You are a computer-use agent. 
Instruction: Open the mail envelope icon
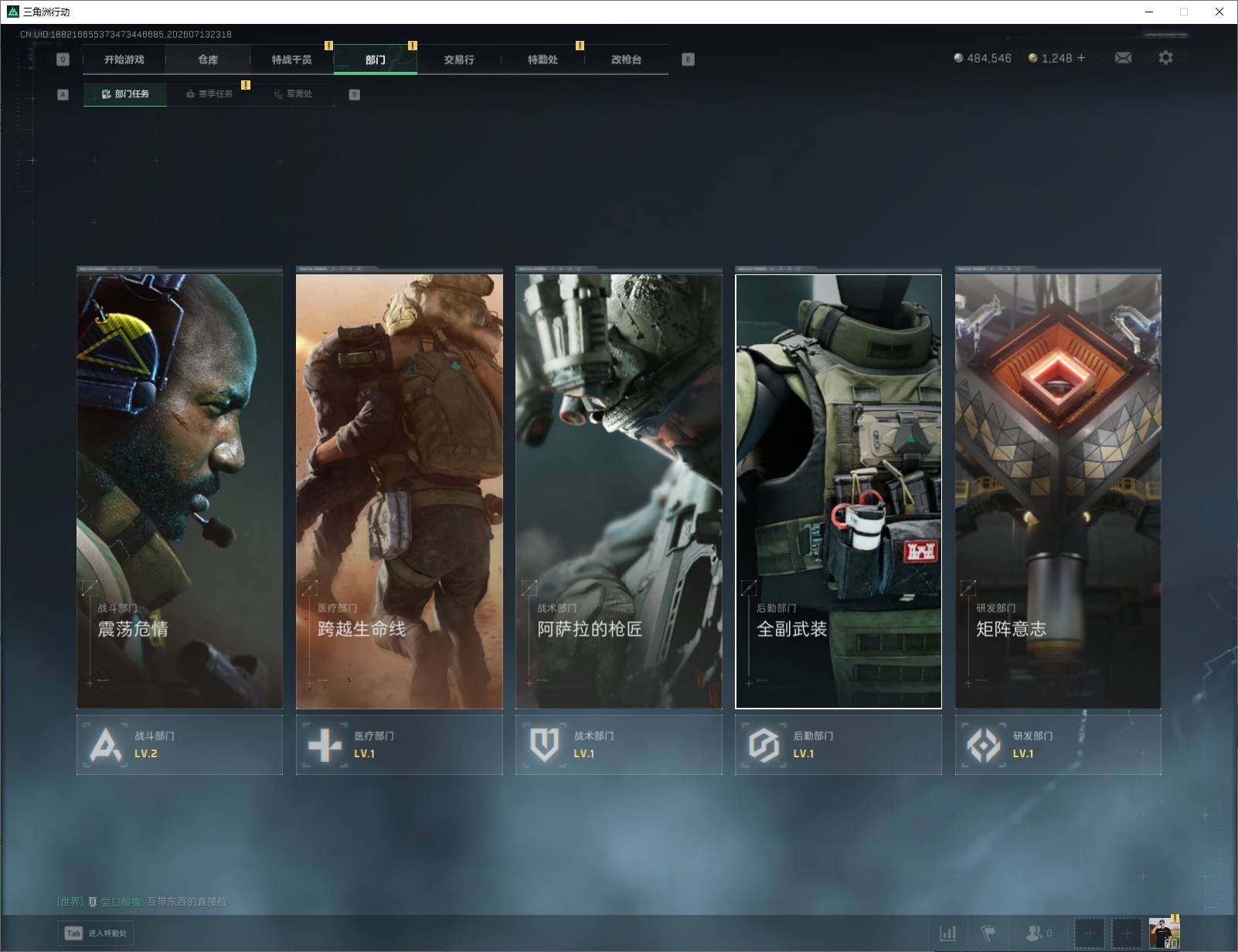coord(1123,58)
